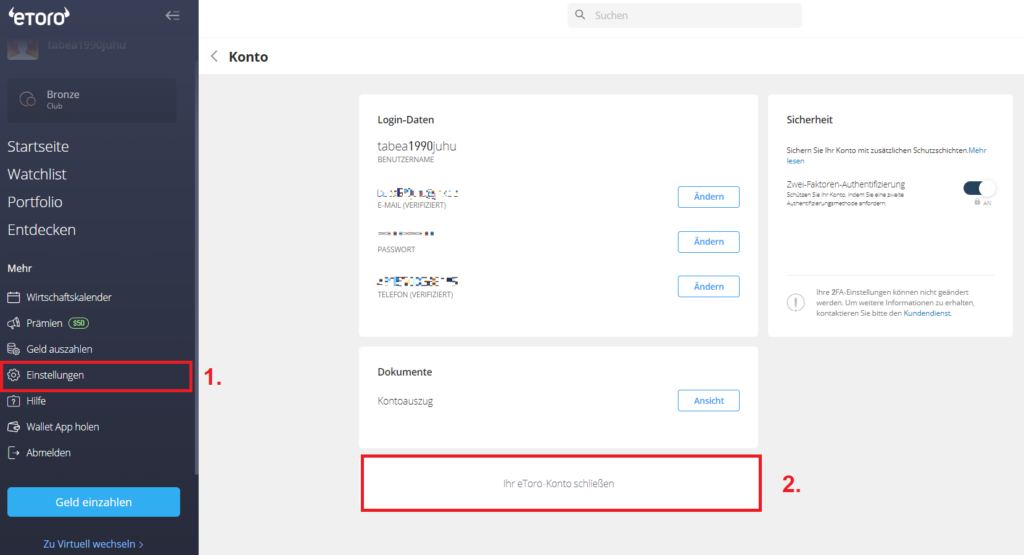Click Ändern for E-Mail

click(x=709, y=197)
